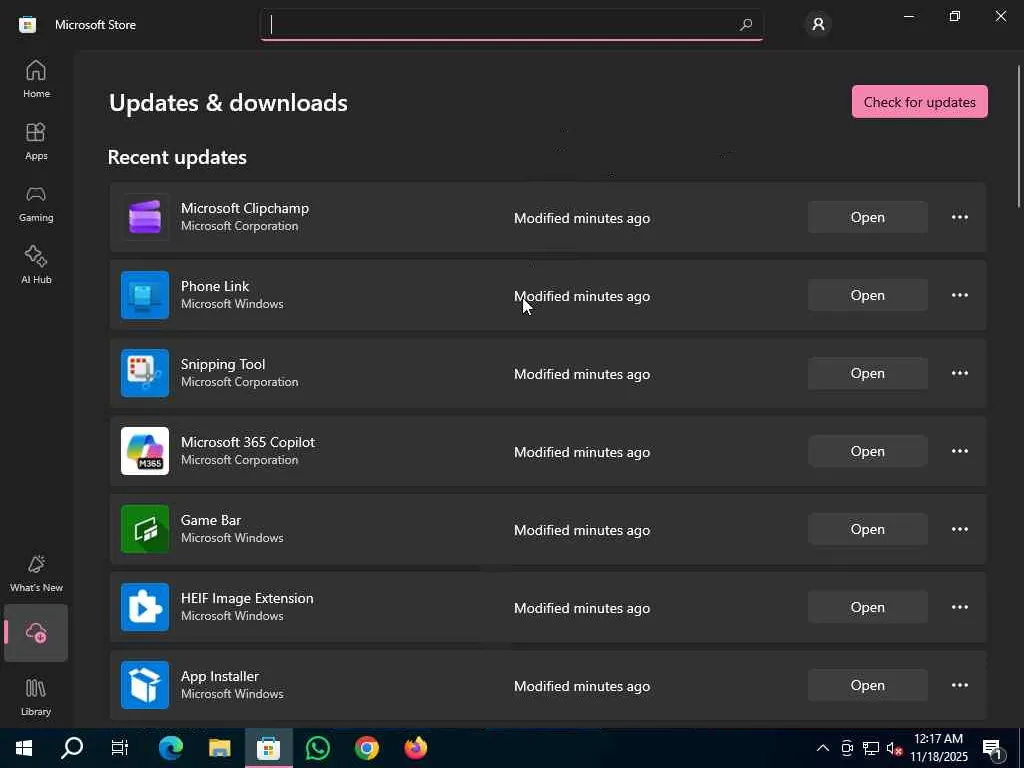This screenshot has width=1024, height=768.
Task: Click the vertical scrollbar thumb
Action: point(1019,136)
